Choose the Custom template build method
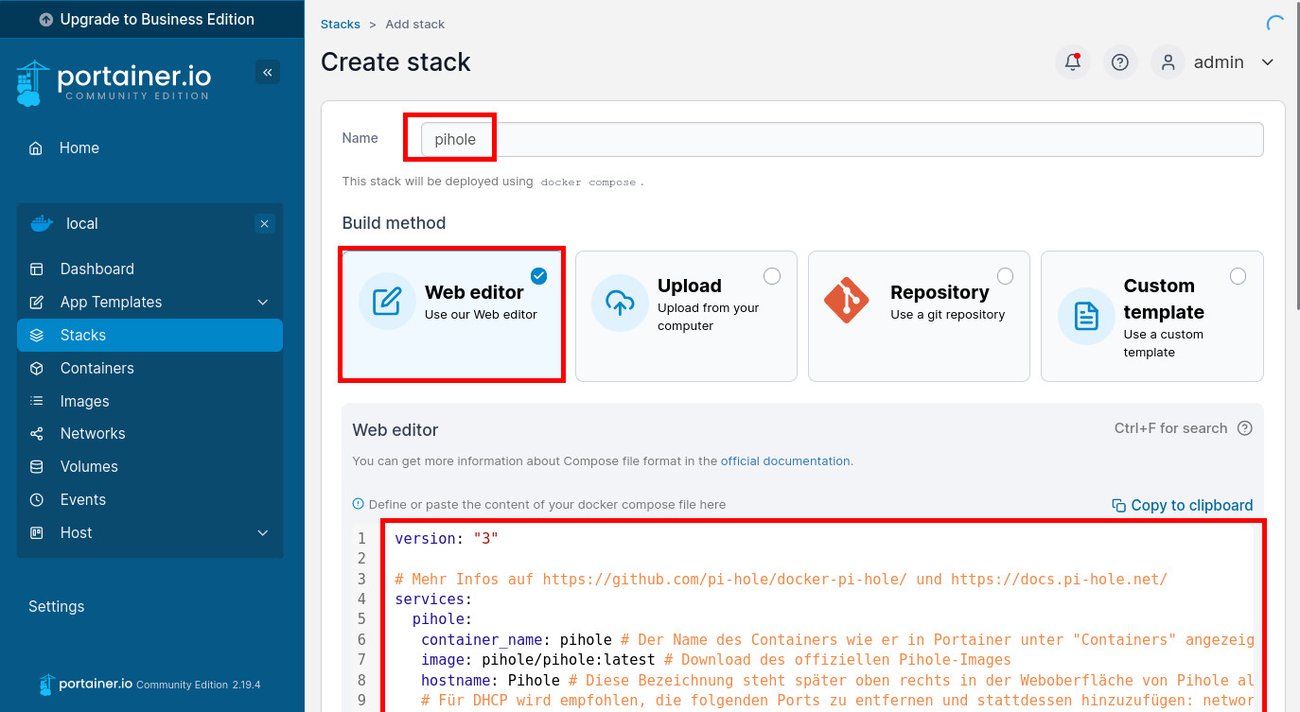Viewport: 1300px width, 712px height. [x=1151, y=315]
